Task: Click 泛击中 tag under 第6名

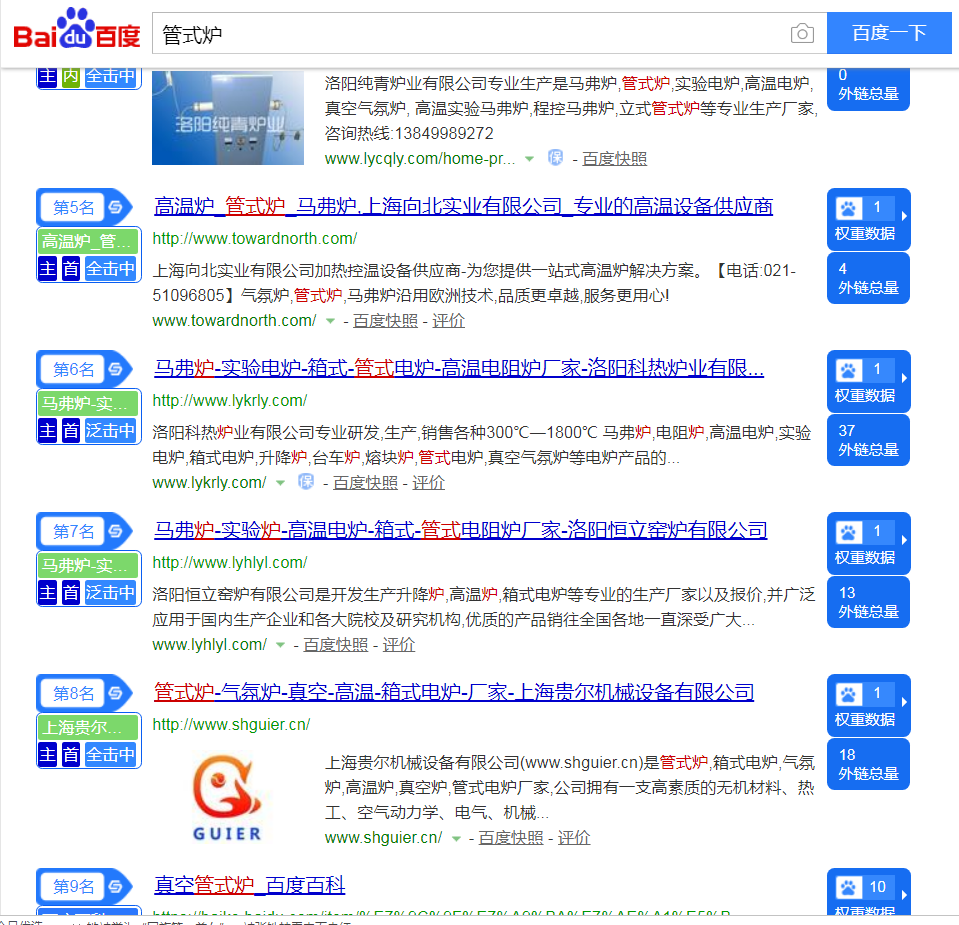Action: tap(110, 431)
